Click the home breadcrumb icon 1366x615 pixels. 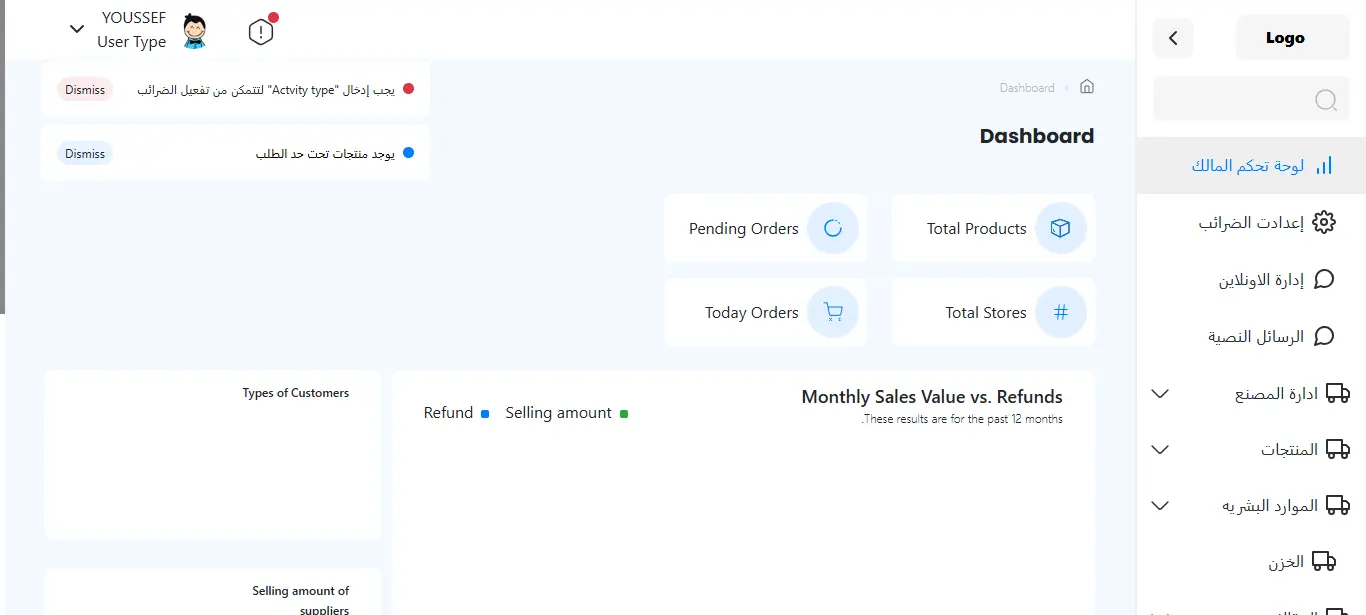[1087, 87]
